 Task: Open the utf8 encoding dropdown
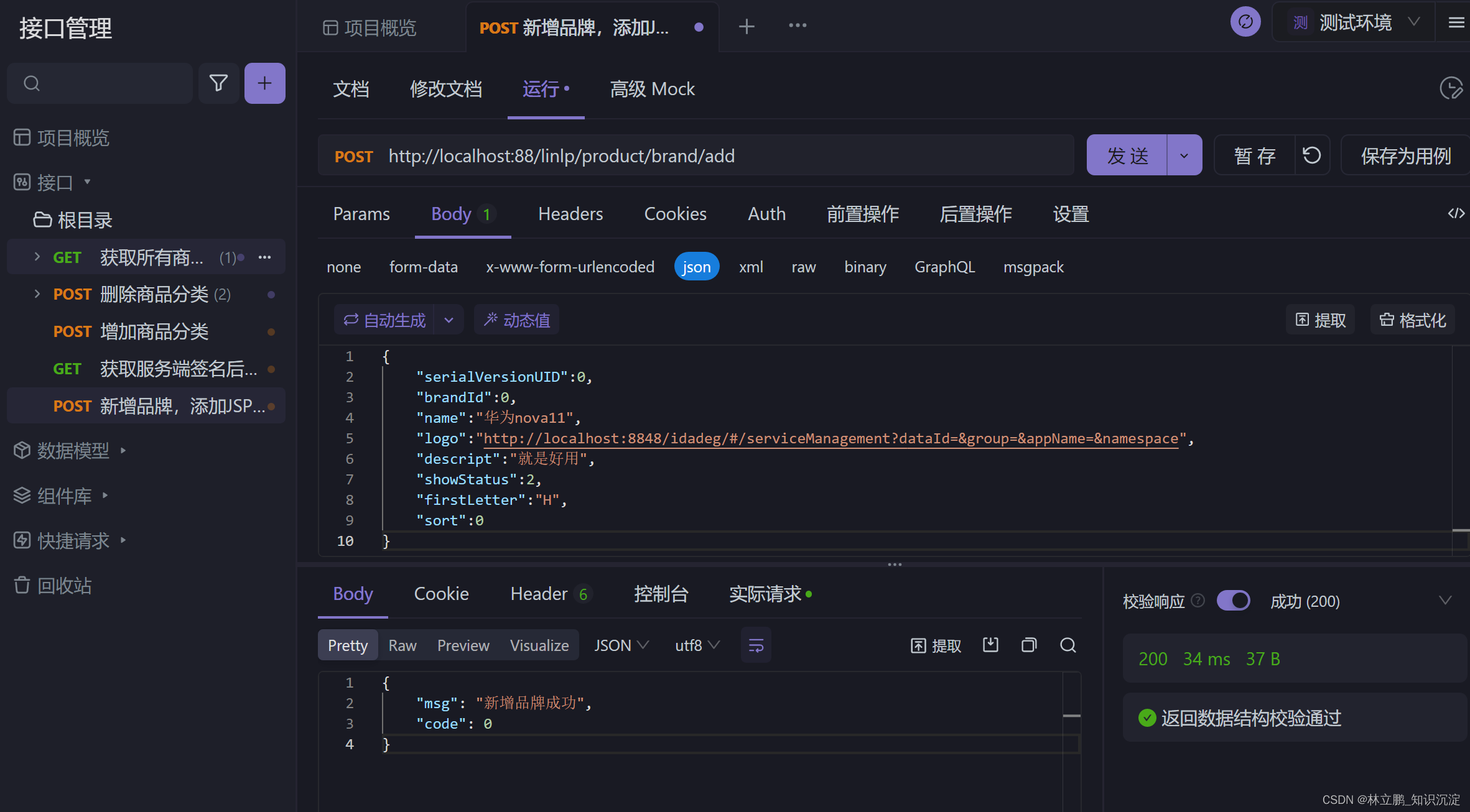(x=697, y=645)
